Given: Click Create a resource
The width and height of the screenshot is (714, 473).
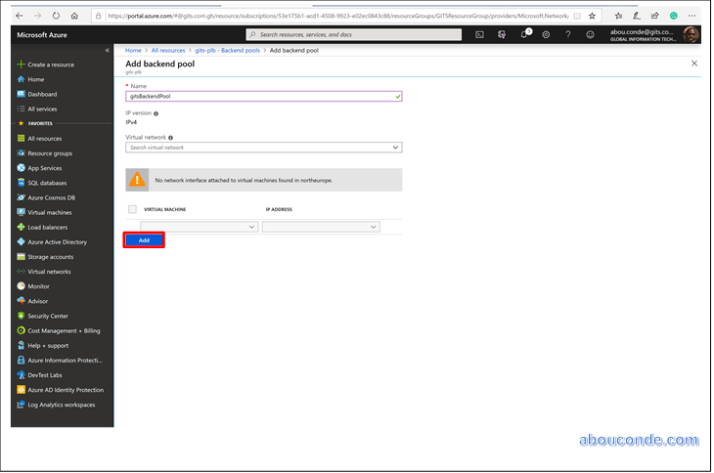Looking at the screenshot, I should pyautogui.click(x=49, y=64).
